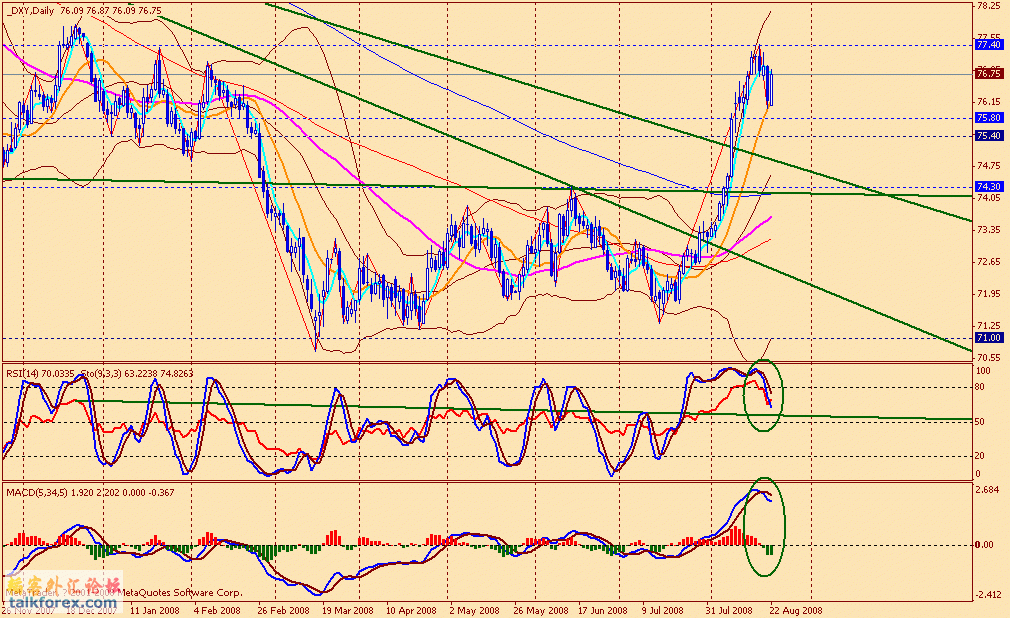Click the 22 Aug 2008 date label
1010x618 pixels.
coord(796,611)
